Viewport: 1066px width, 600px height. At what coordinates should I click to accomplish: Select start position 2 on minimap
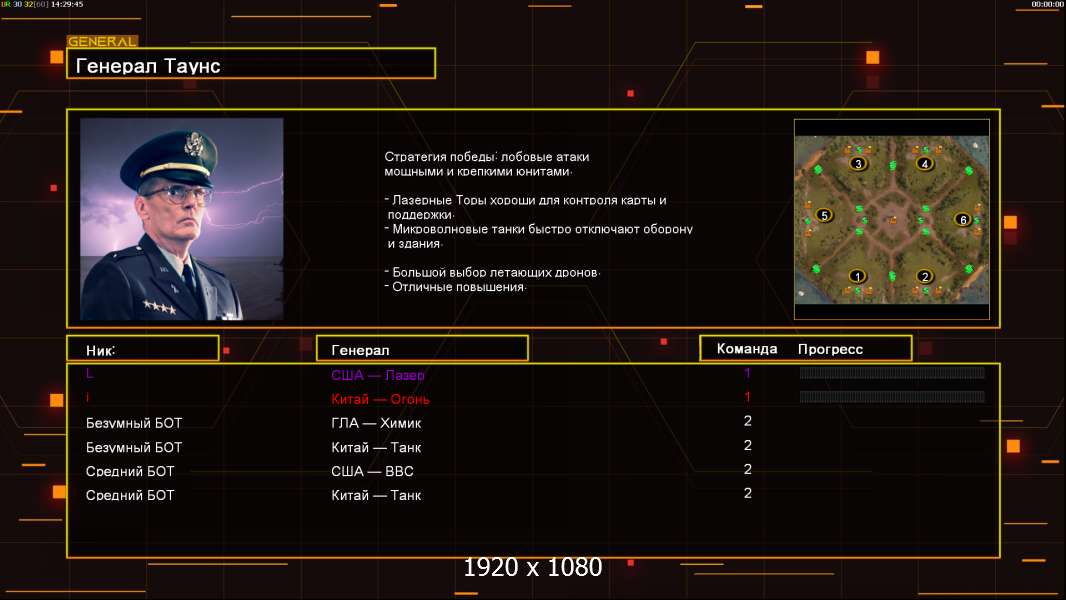pyautogui.click(x=924, y=277)
